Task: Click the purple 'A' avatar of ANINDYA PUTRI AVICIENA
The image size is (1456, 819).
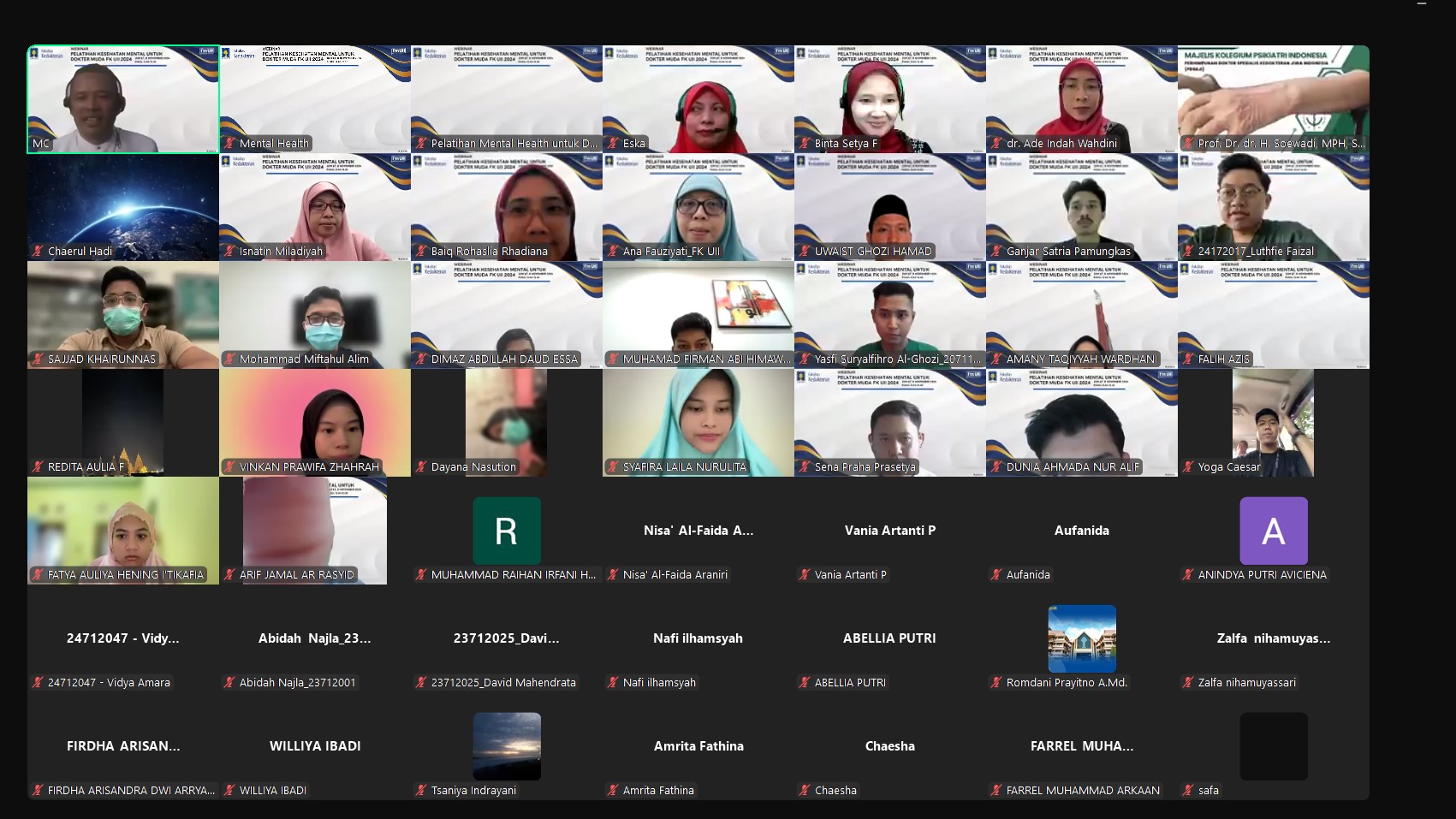Action: (1273, 531)
